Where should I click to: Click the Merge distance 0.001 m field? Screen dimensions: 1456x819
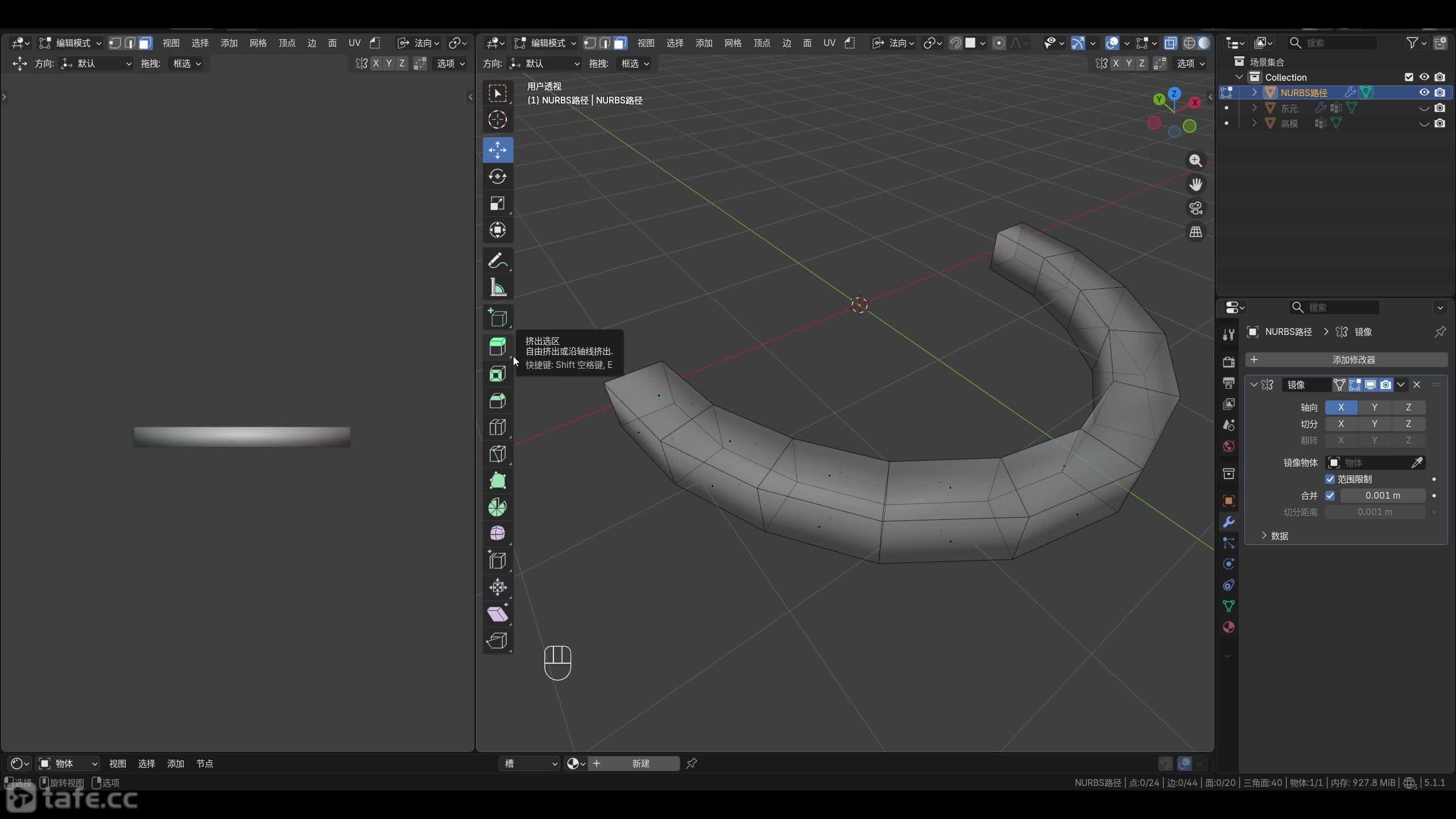tap(1383, 496)
